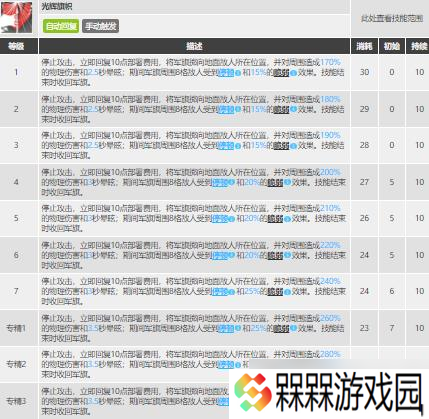The image size is (429, 419).
Task: Click the info icon after 停顿 in level 1 row
Action: coord(238,73)
